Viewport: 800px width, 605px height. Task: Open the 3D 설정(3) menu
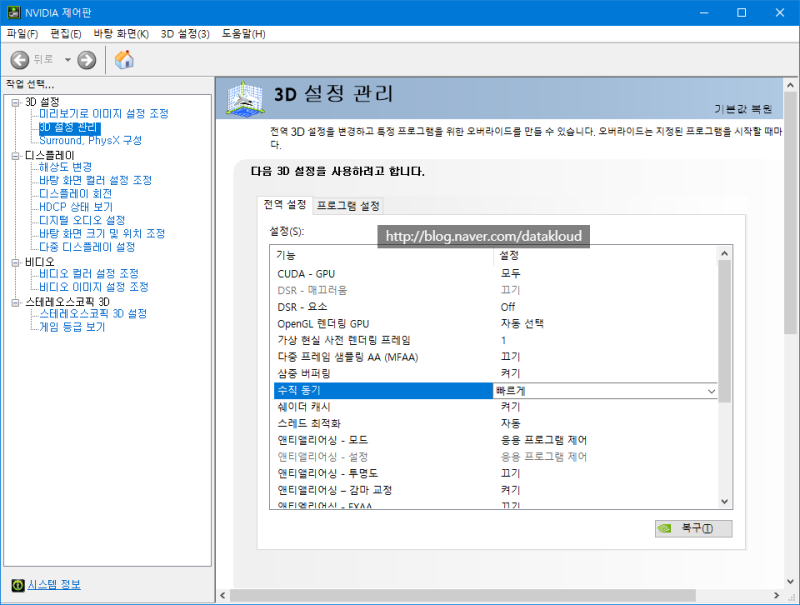[185, 34]
